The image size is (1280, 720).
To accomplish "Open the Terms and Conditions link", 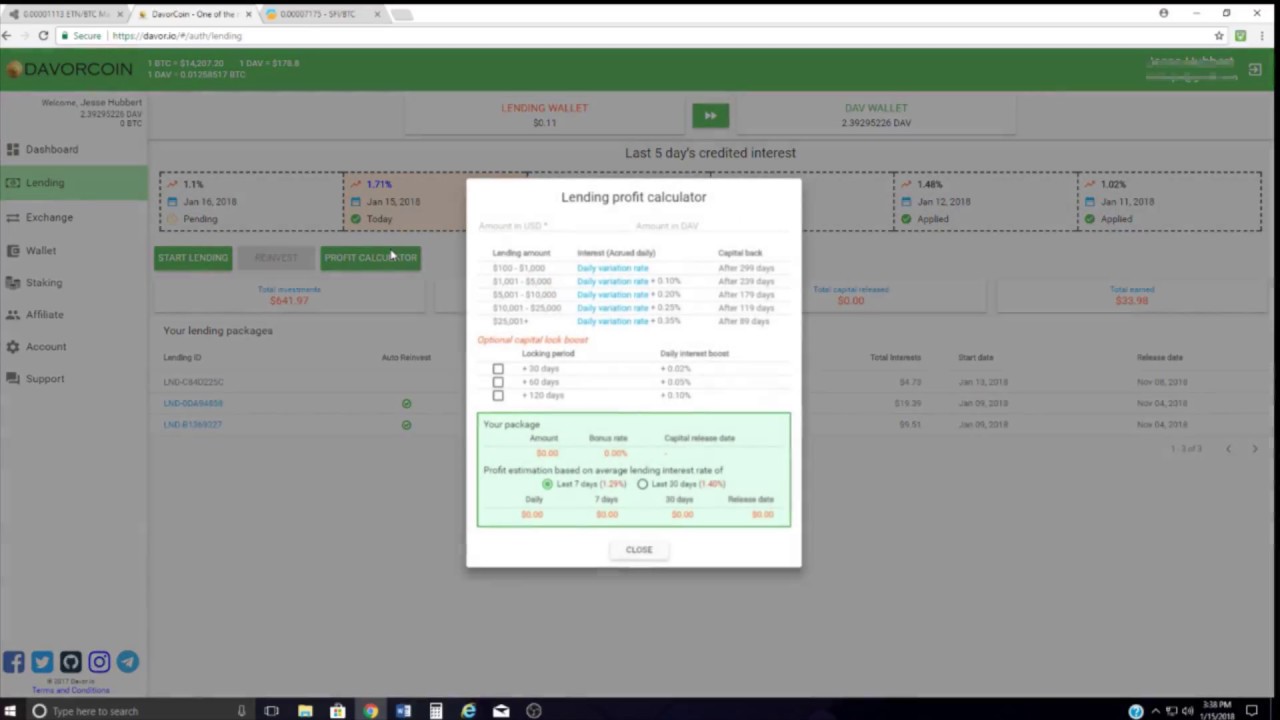I will pyautogui.click(x=70, y=691).
